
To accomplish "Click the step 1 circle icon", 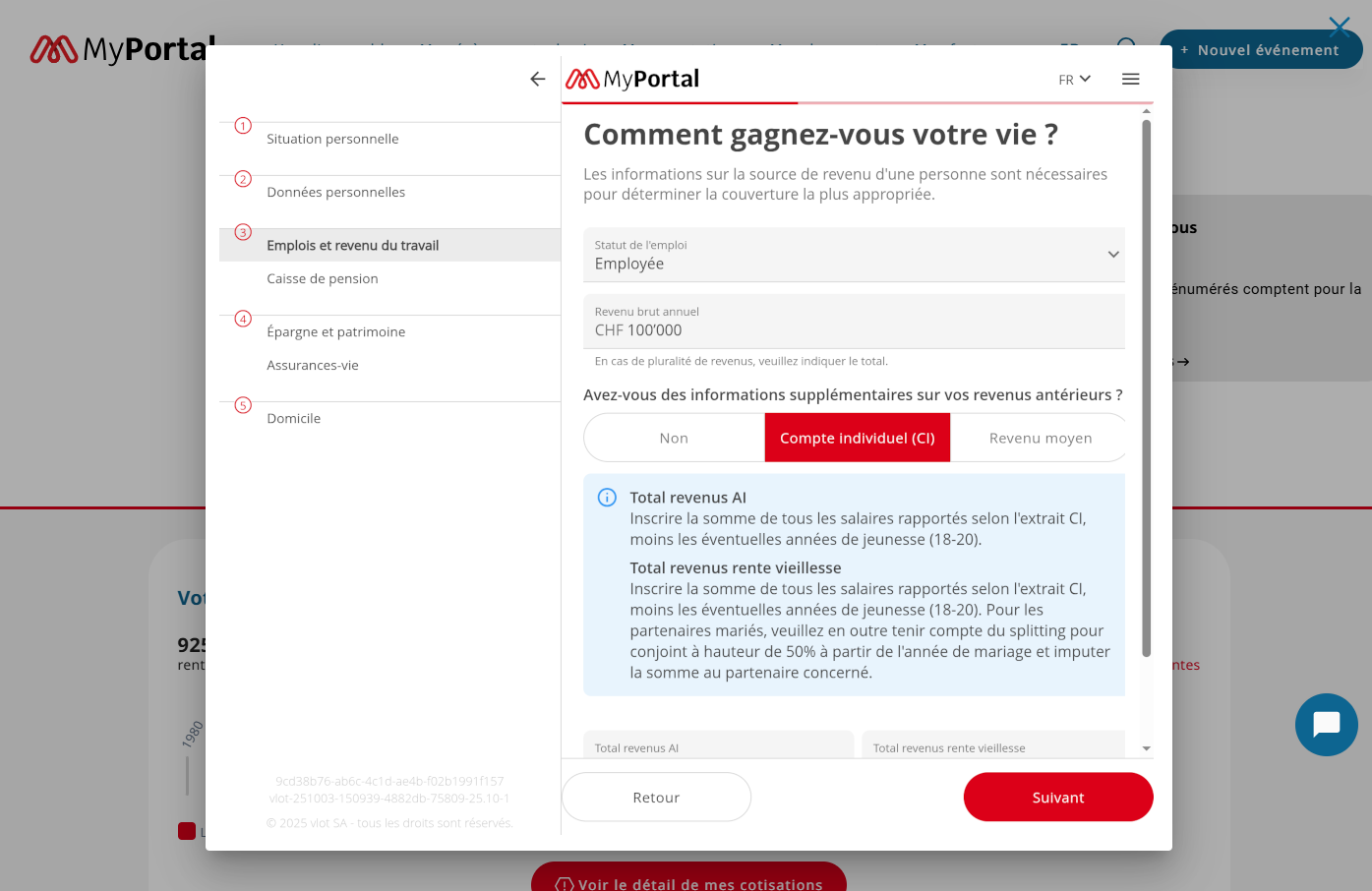I will 243,126.
